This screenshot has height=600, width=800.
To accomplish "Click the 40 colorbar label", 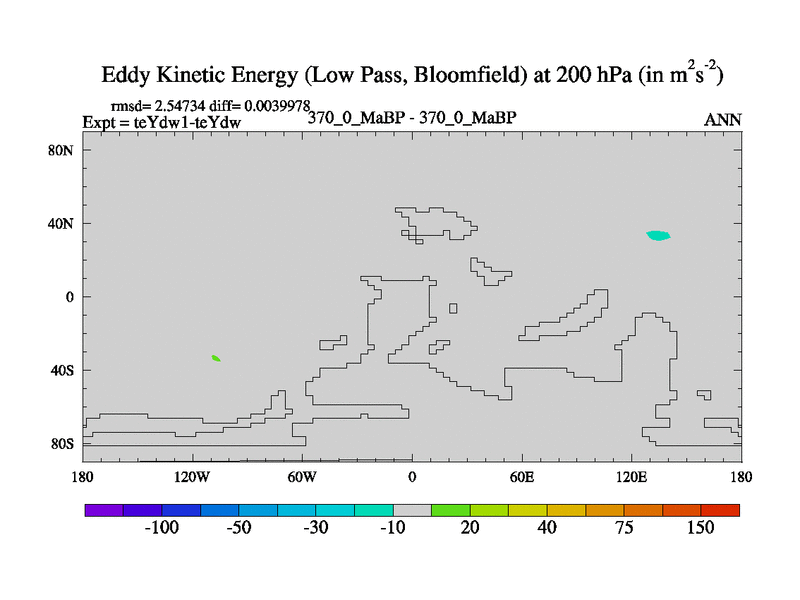I will pyautogui.click(x=546, y=528).
